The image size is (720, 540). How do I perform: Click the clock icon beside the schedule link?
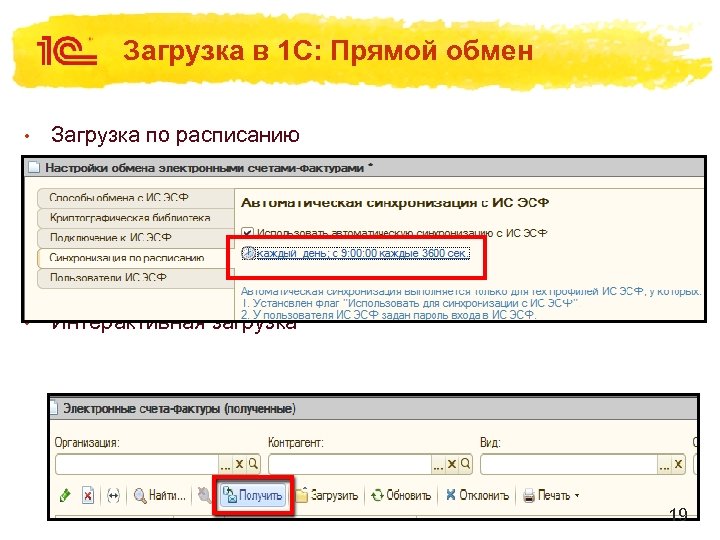[248, 253]
